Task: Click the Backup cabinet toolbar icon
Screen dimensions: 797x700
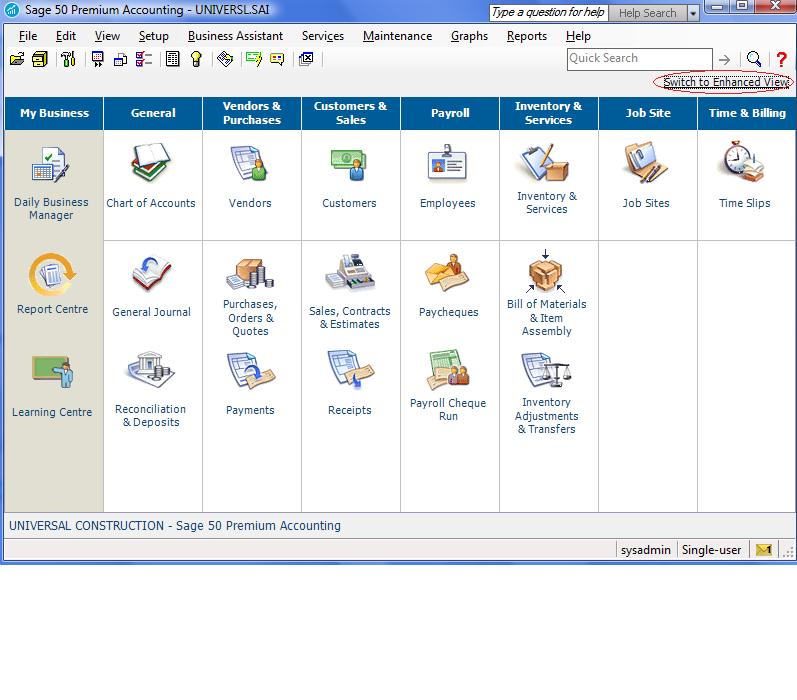Action: [x=40, y=59]
